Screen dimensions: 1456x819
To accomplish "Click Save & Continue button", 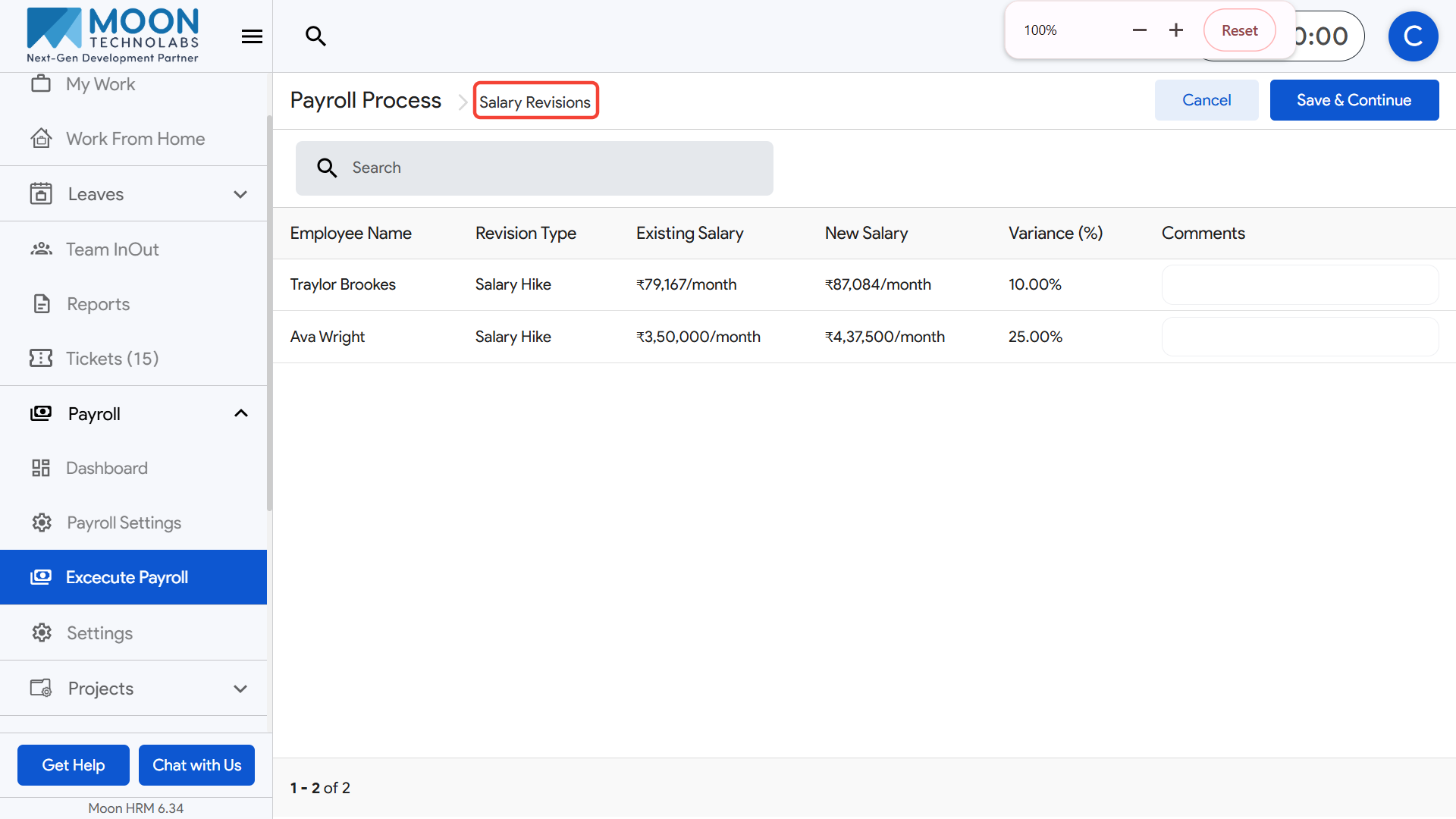I will click(1354, 100).
